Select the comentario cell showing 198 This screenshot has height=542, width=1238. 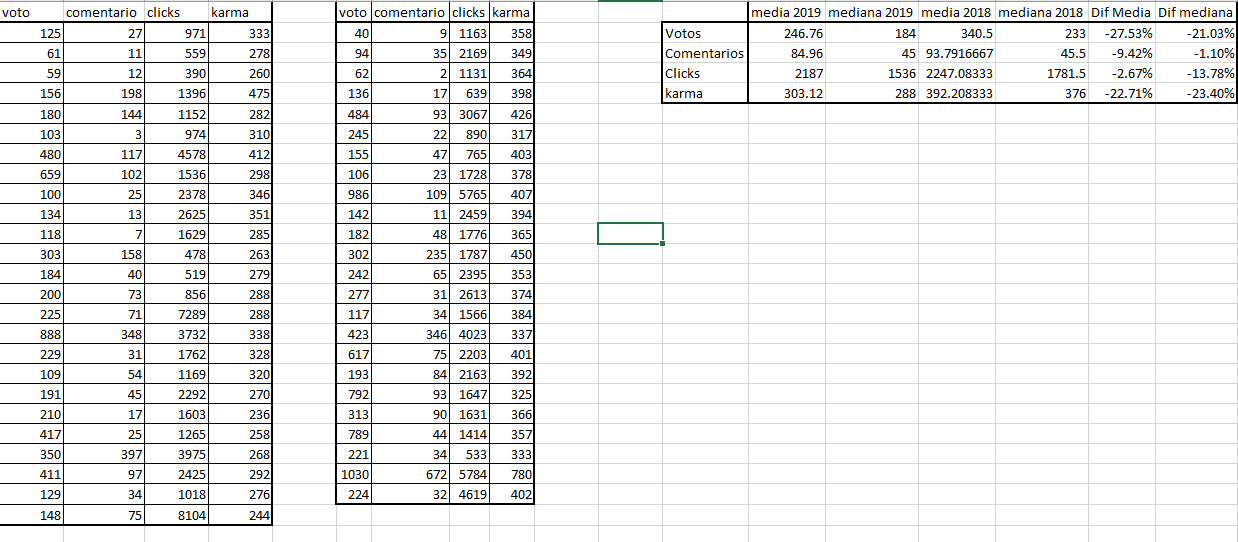pos(104,94)
